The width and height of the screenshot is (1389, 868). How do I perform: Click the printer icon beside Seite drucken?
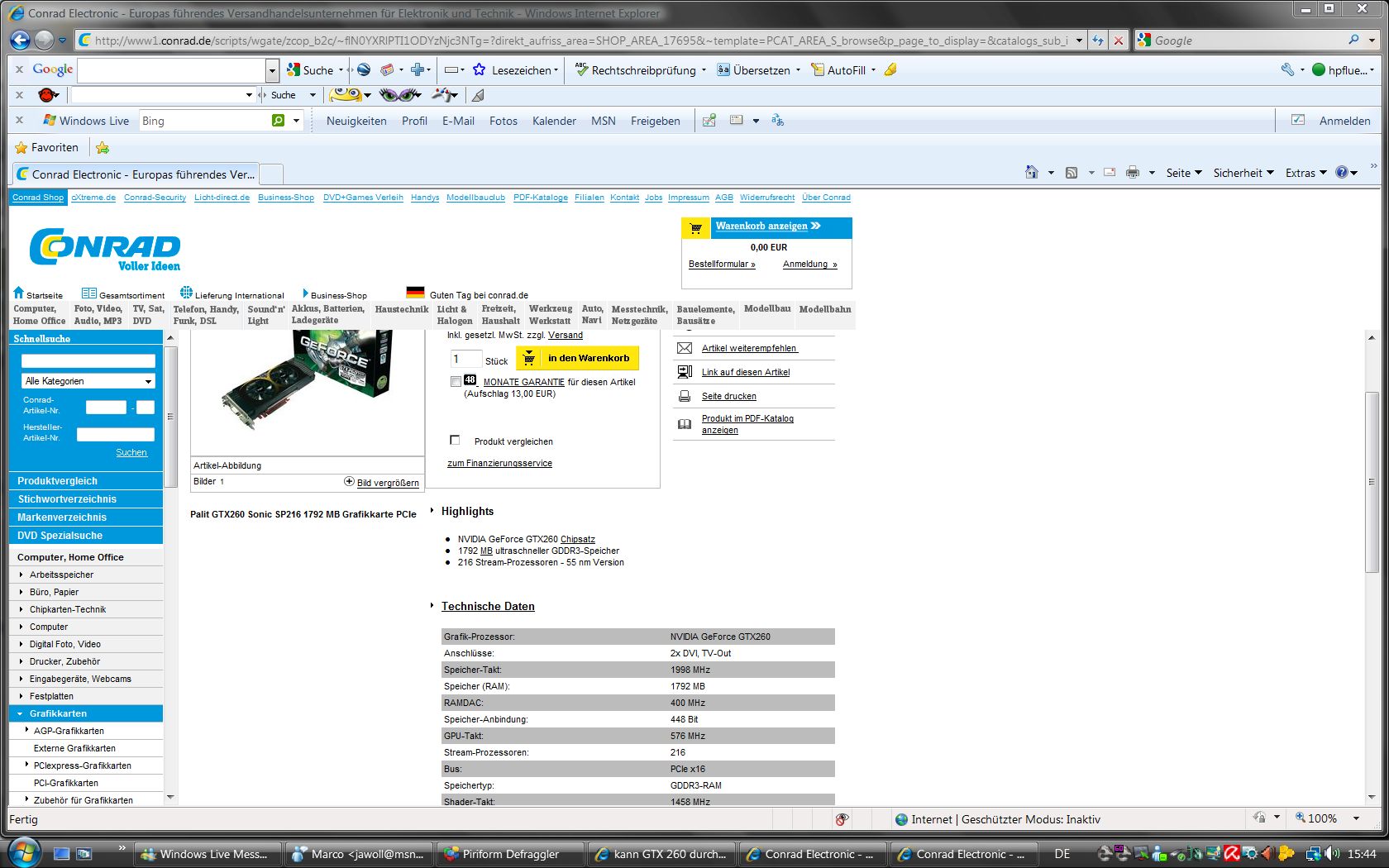[x=685, y=396]
